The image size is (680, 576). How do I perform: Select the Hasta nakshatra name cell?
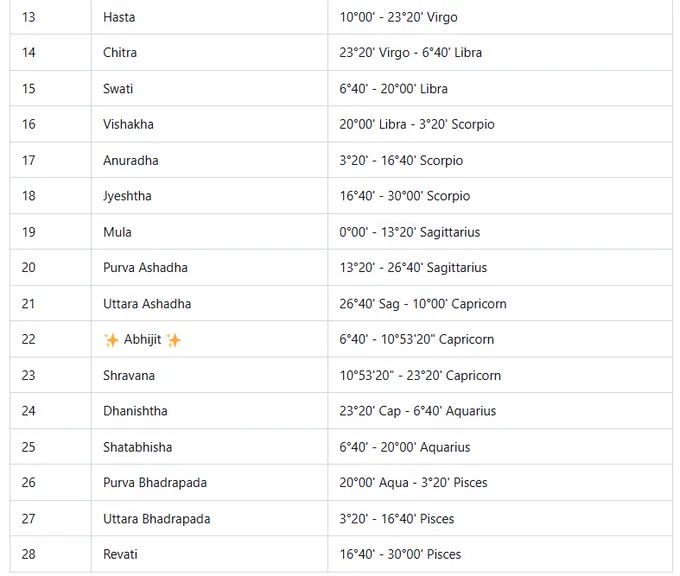click(209, 17)
